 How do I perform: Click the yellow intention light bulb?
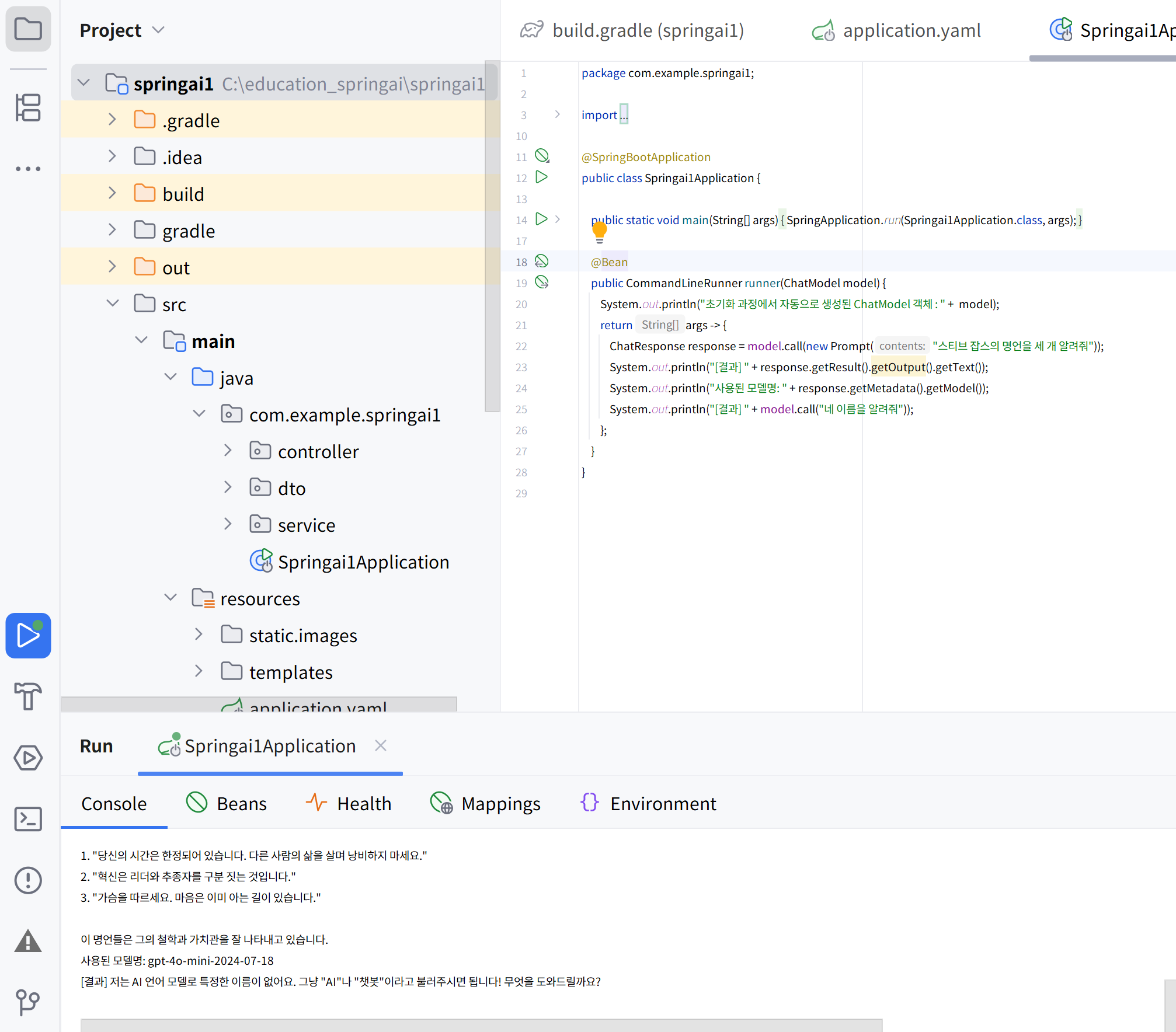600,232
